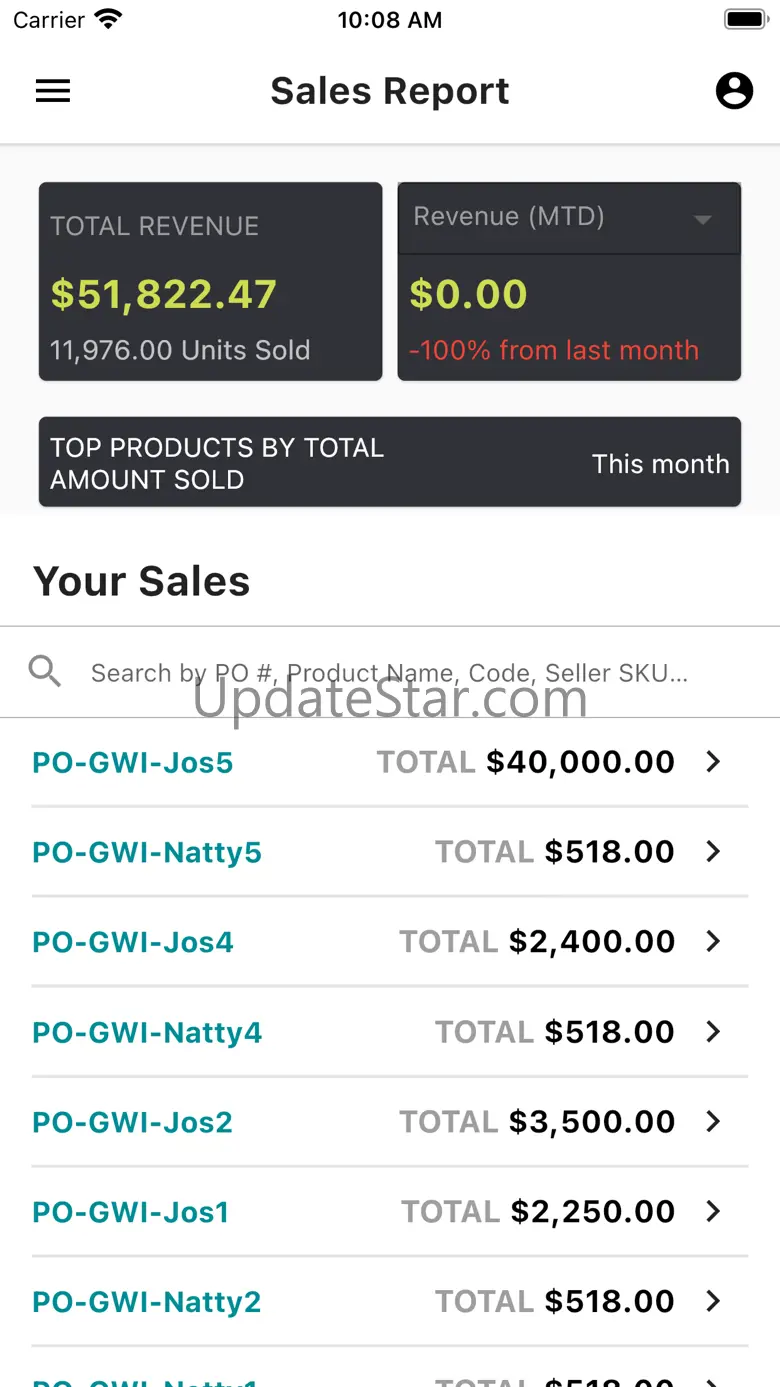Open the hamburger navigation menu

pyautogui.click(x=53, y=91)
